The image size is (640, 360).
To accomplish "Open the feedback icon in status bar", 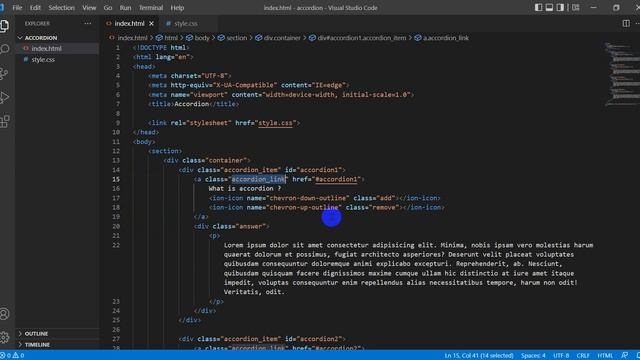I will 624,356.
